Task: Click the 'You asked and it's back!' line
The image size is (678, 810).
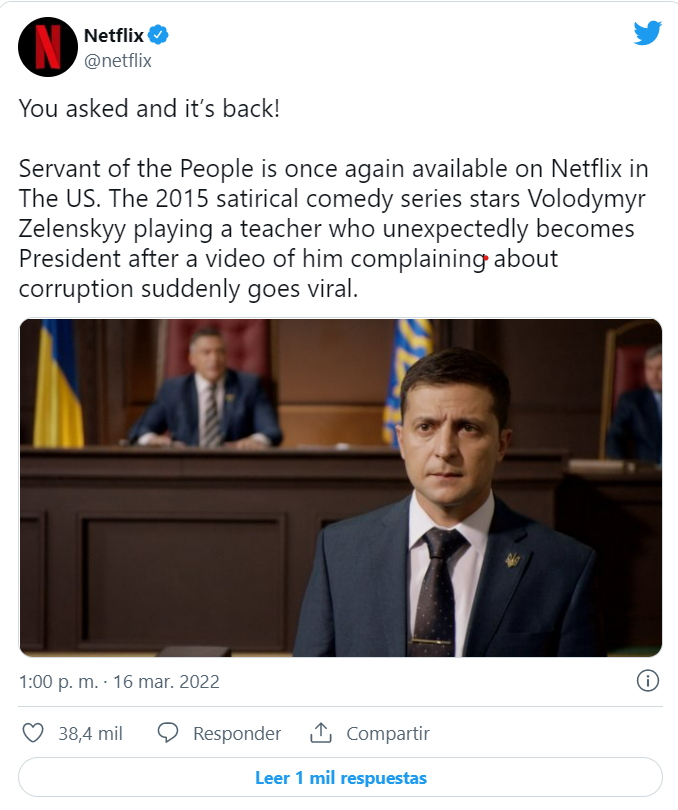Action: pos(149,108)
